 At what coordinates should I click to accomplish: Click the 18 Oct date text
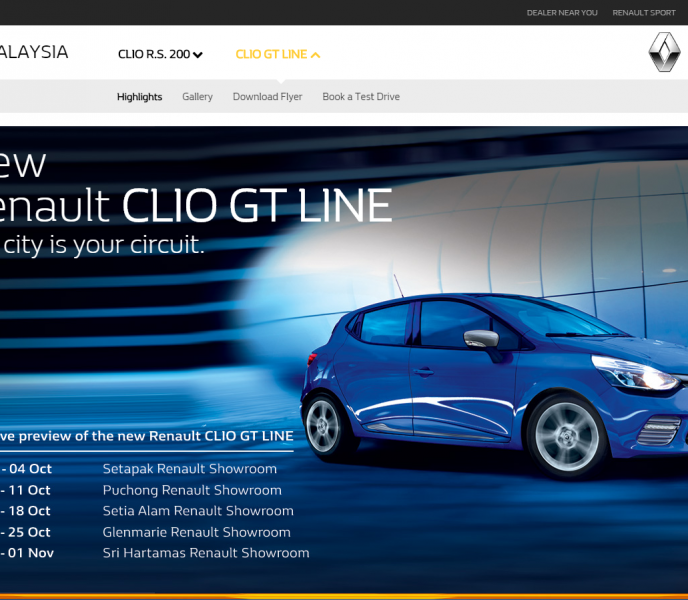pyautogui.click(x=29, y=511)
